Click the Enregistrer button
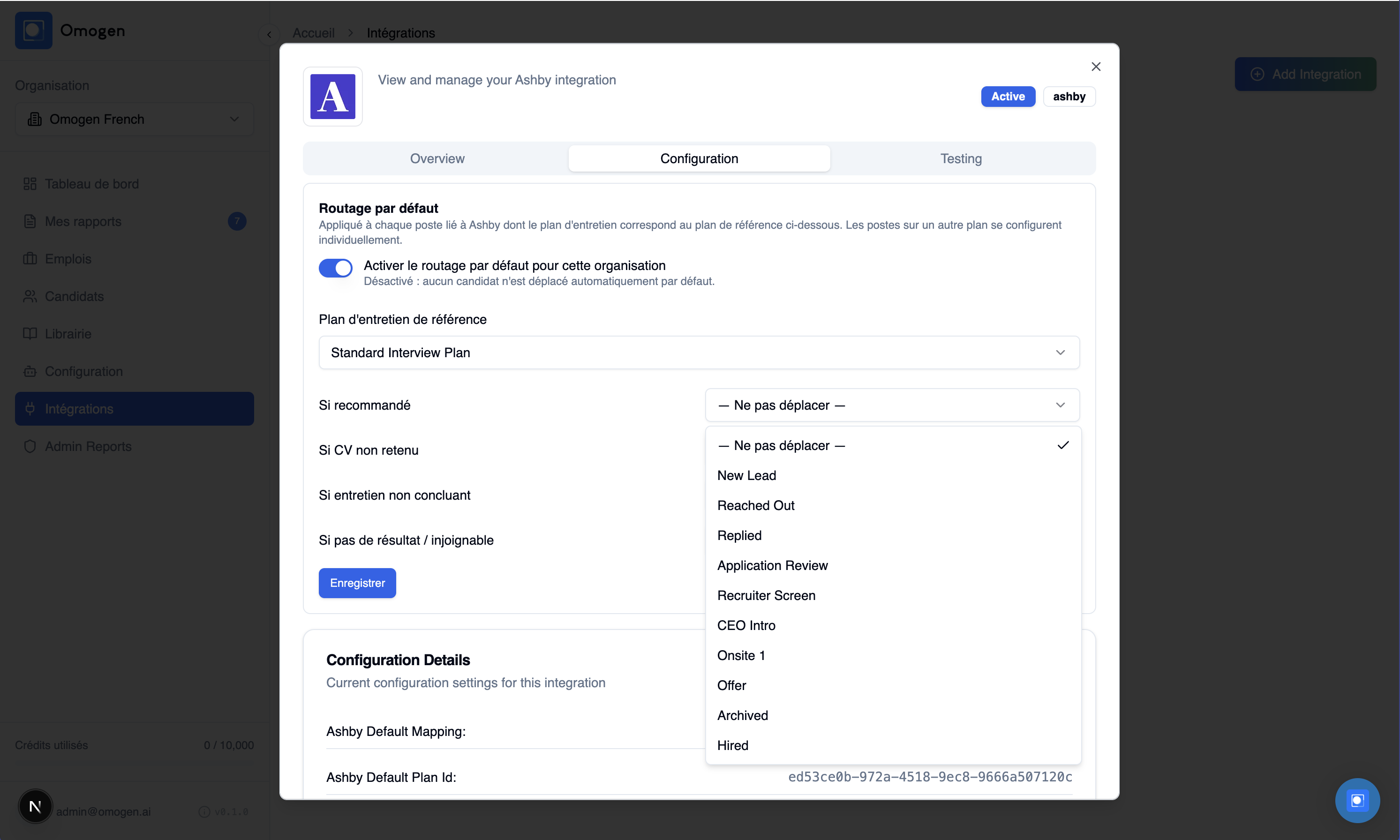 [x=357, y=583]
